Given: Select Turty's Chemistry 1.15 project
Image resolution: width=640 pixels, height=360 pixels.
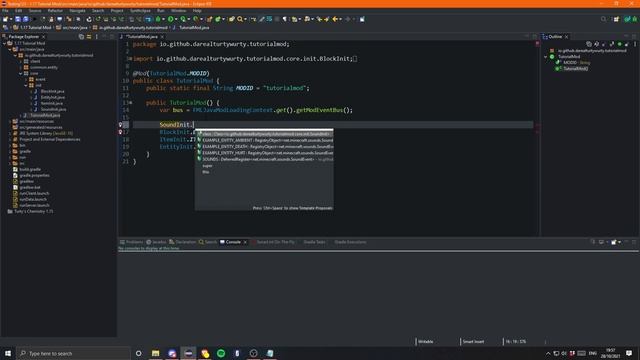Looking at the screenshot, I should [x=33, y=211].
